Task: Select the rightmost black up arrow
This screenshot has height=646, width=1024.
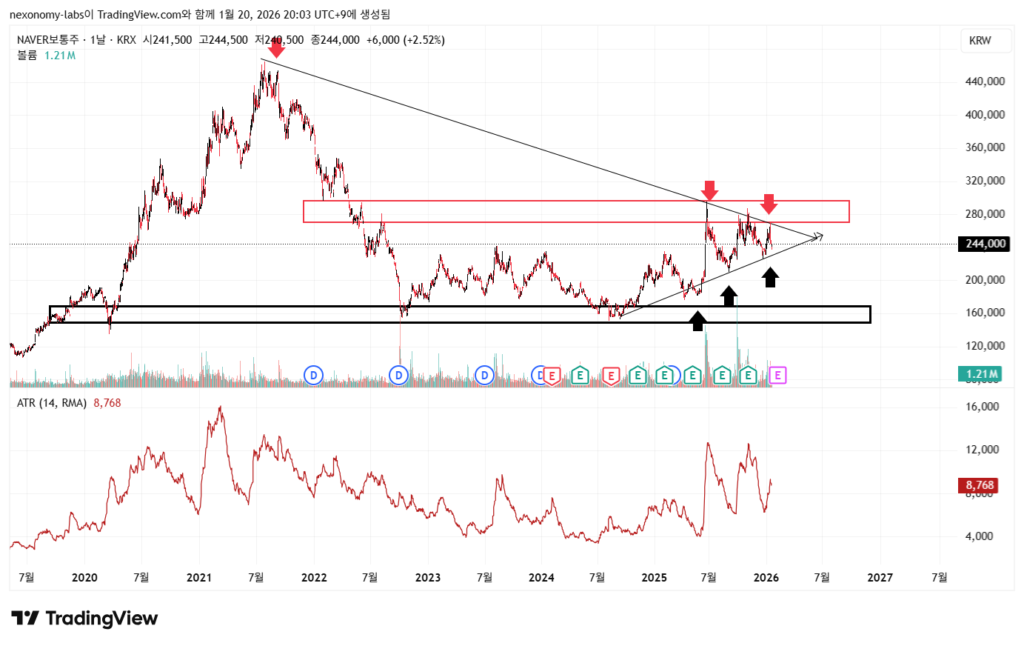Action: [x=770, y=276]
